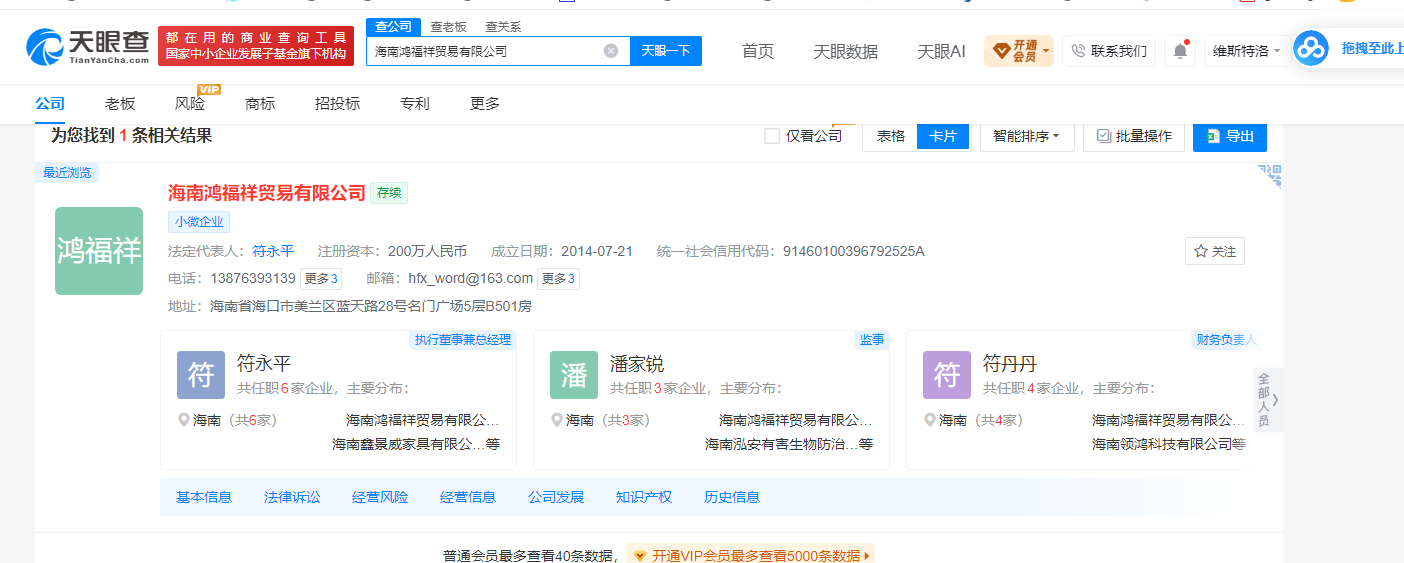Click the 符 avatar for 符丹丹
The image size is (1404, 563).
click(947, 375)
